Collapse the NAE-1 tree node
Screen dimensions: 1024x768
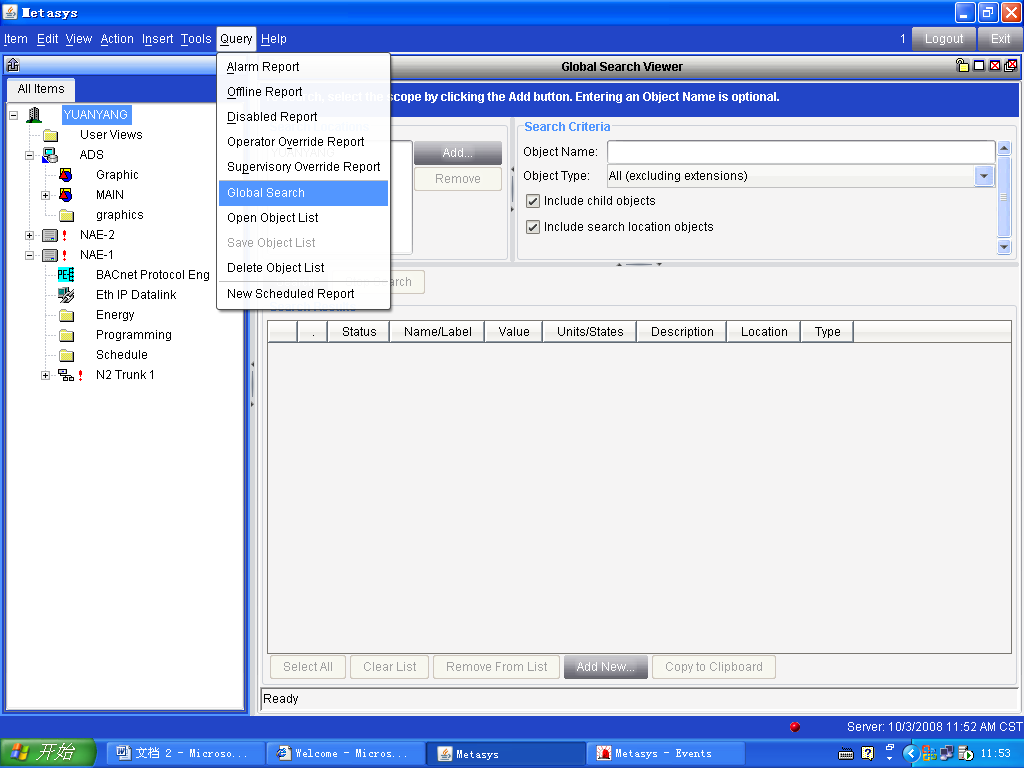point(30,255)
